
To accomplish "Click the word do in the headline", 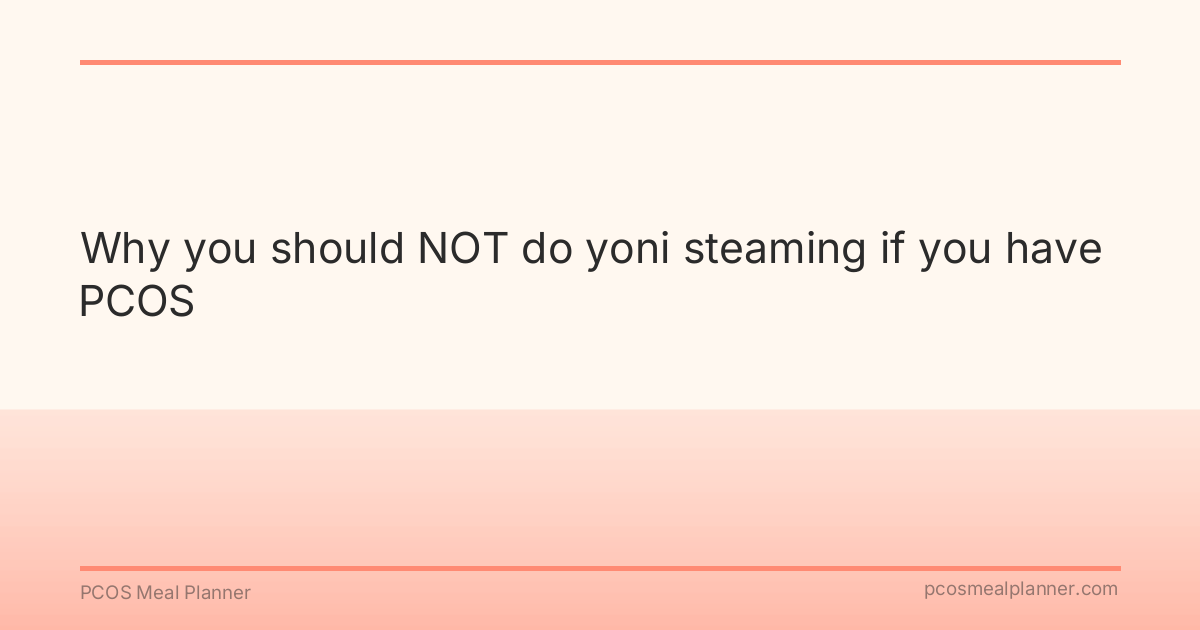I will [x=545, y=248].
